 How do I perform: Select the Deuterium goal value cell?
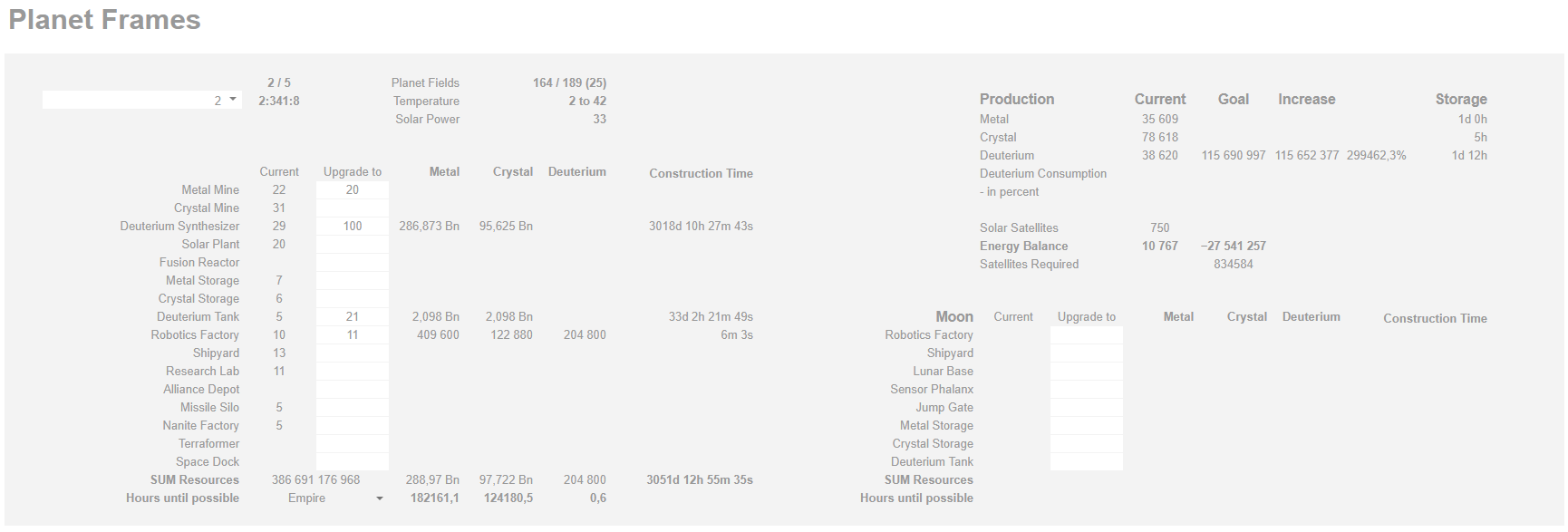1234,156
